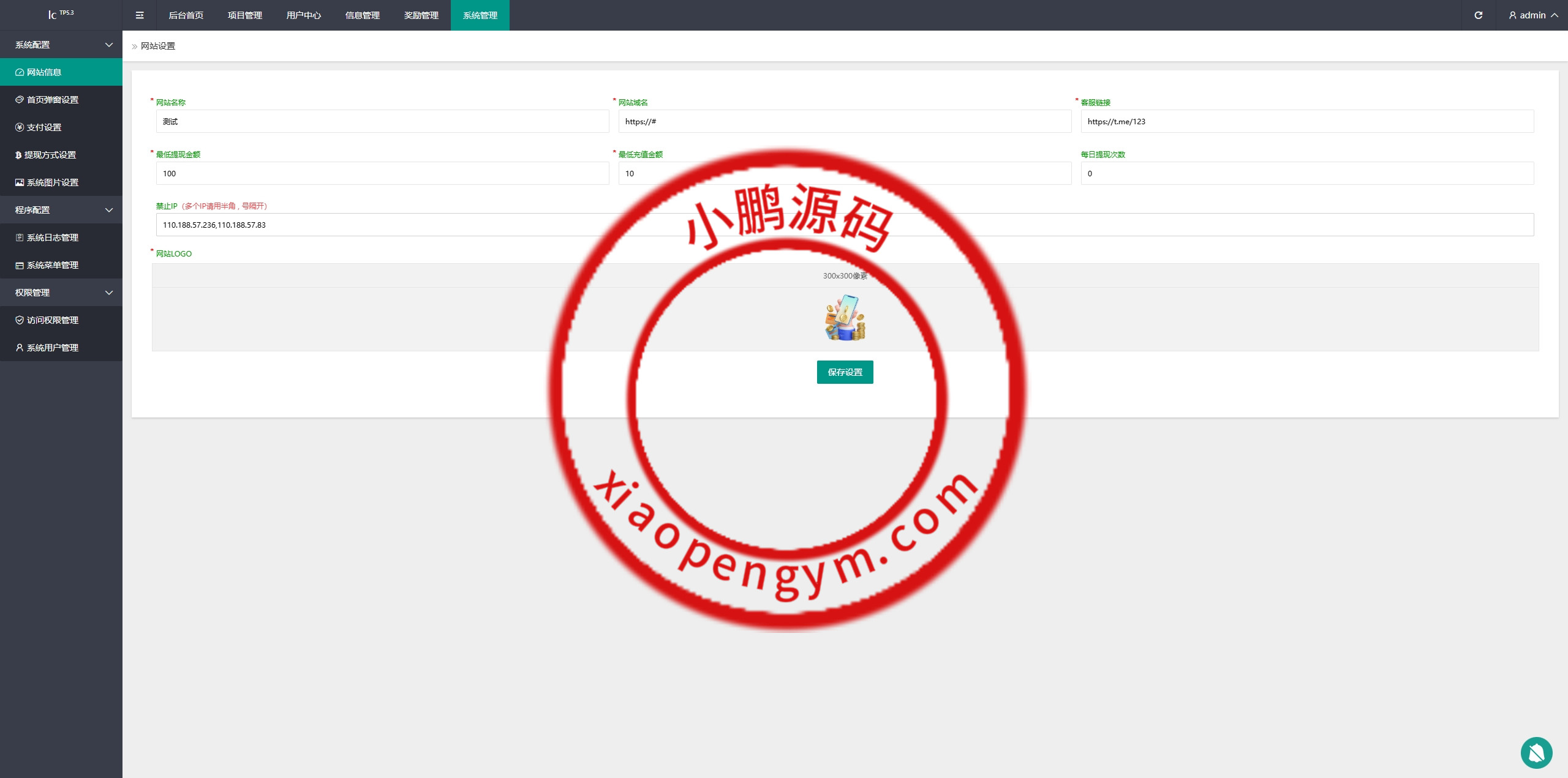Click the refresh icon in top bar

1478,15
